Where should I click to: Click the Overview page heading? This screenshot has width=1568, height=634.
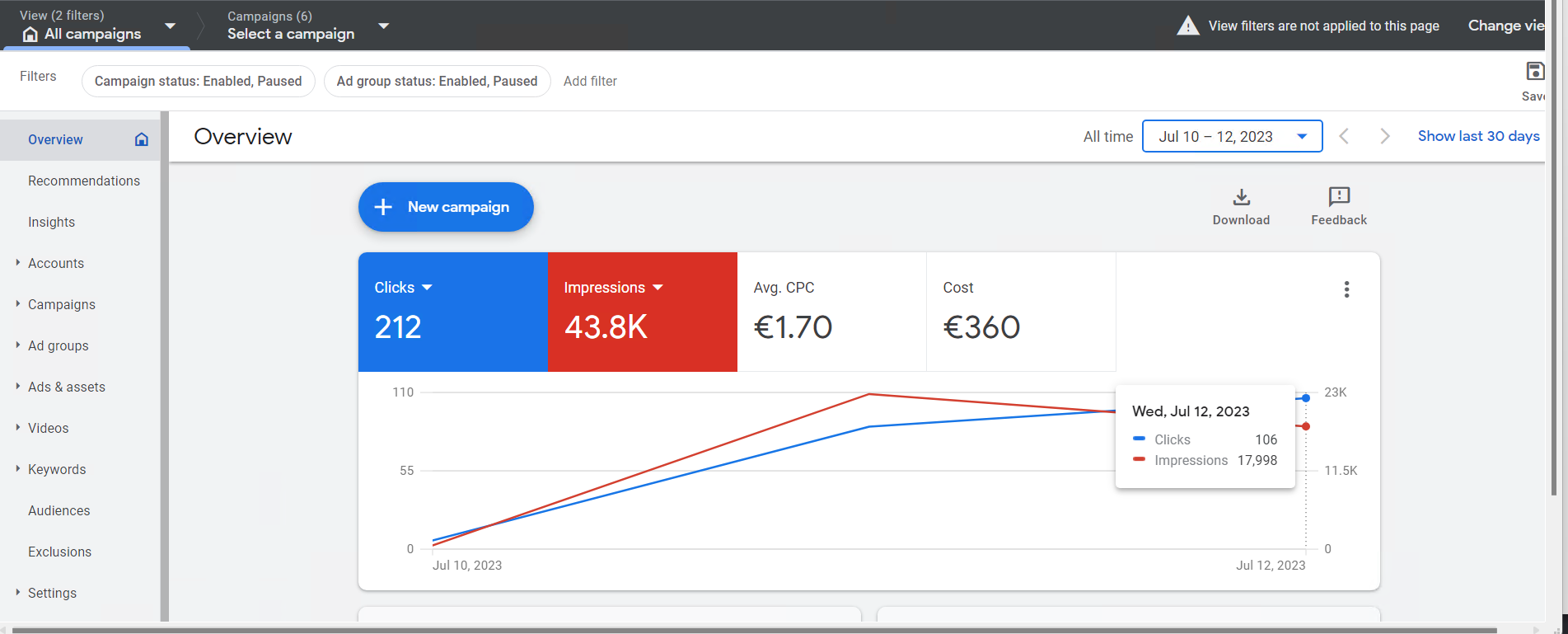click(243, 137)
